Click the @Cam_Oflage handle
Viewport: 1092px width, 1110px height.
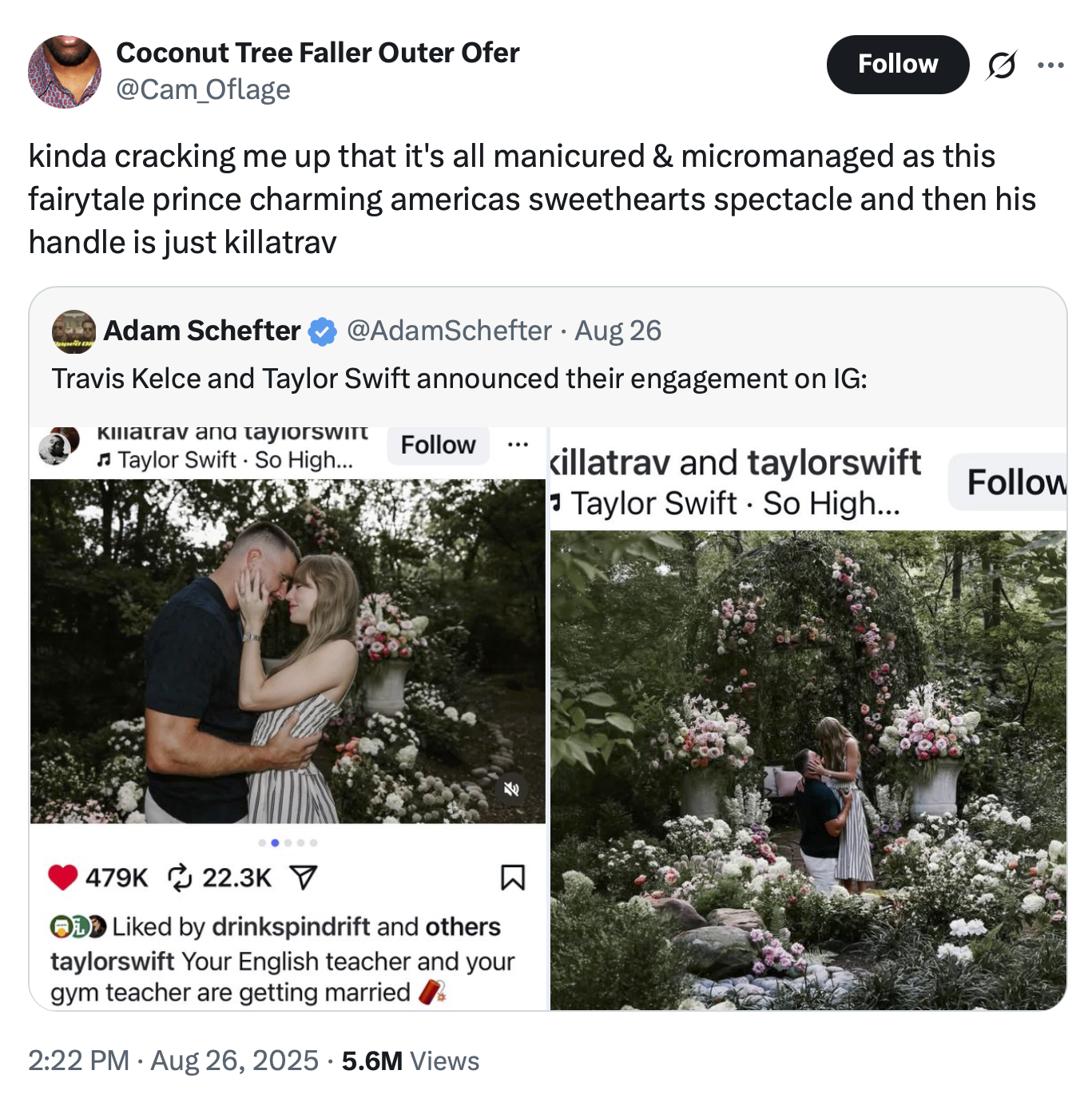coord(203,89)
